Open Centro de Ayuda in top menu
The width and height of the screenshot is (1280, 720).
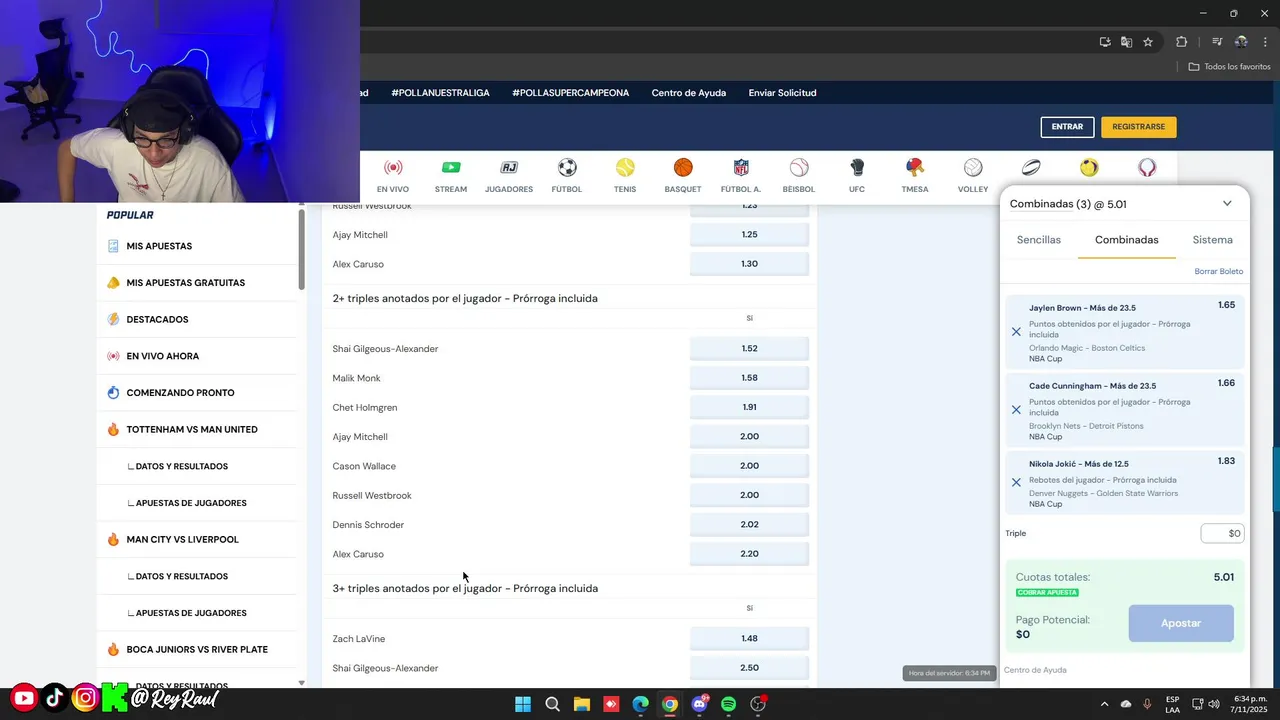click(689, 93)
